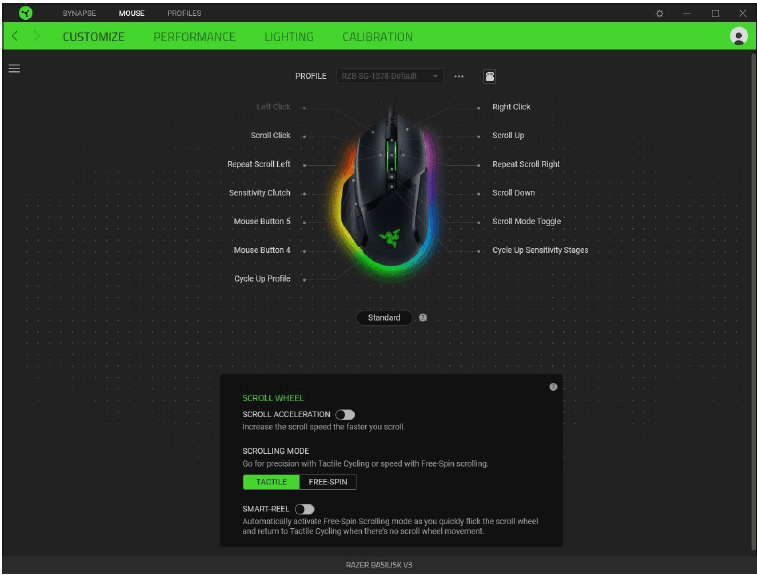Open the Profiles tab
The height and width of the screenshot is (575, 757).
[x=184, y=13]
